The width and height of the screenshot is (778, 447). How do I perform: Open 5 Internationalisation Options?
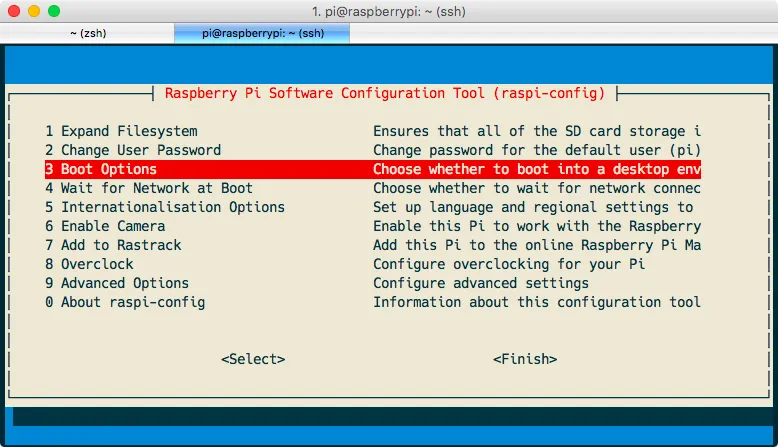[165, 207]
